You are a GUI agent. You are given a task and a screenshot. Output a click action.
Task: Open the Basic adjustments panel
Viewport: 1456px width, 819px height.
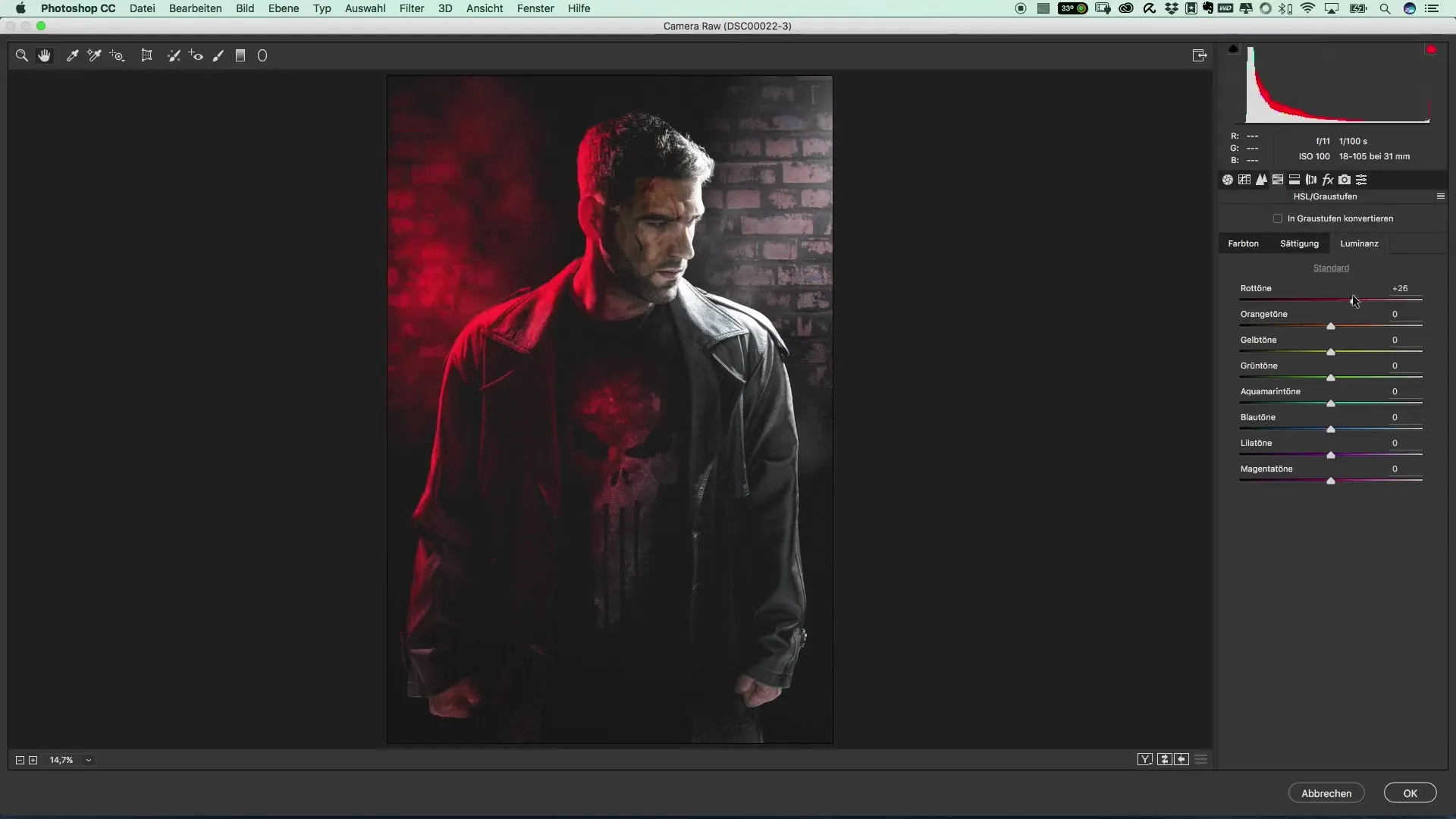click(x=1228, y=180)
